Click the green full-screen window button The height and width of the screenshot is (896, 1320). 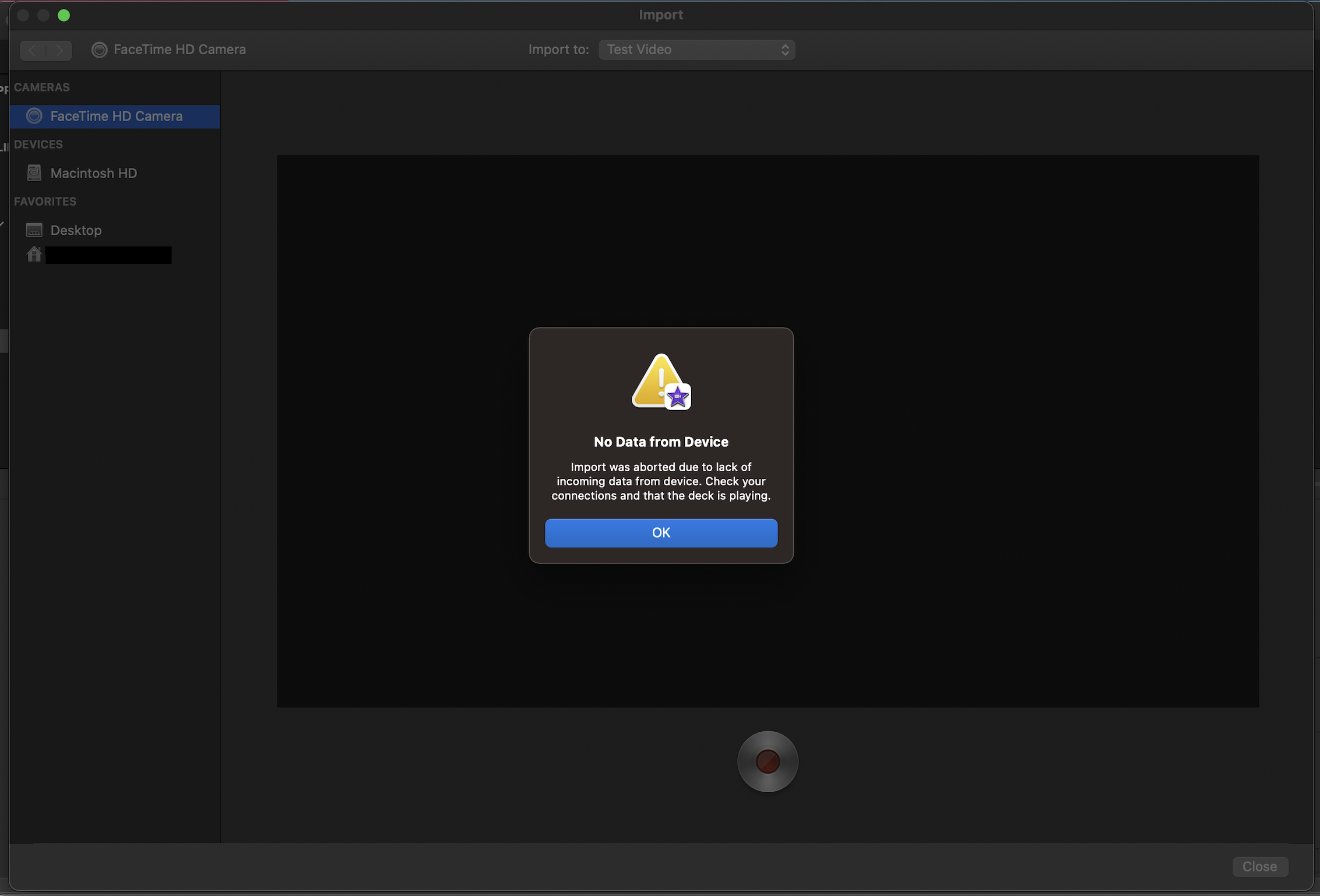point(64,15)
